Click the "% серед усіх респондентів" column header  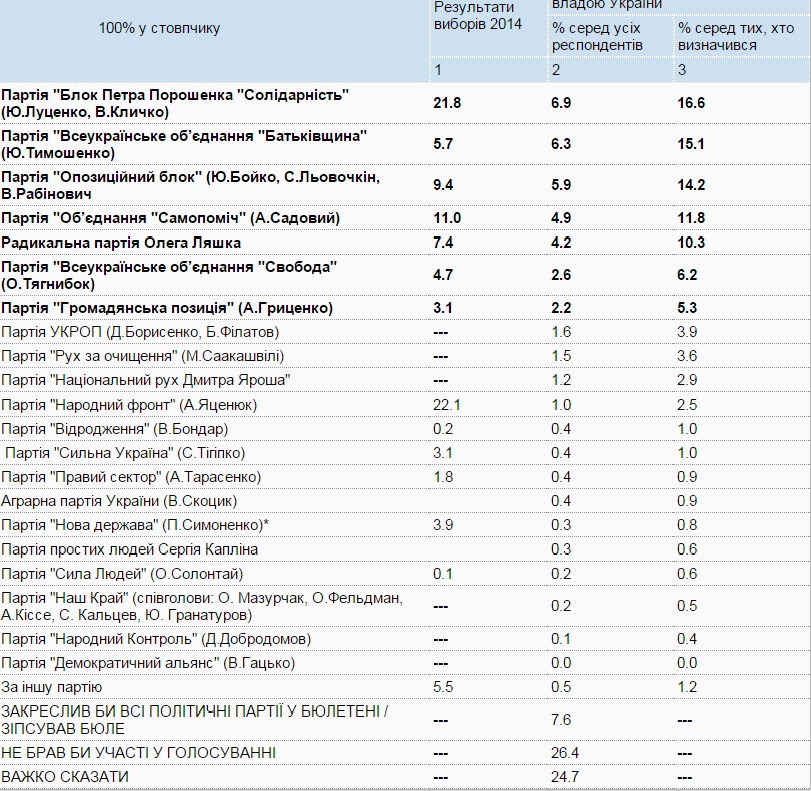point(596,37)
